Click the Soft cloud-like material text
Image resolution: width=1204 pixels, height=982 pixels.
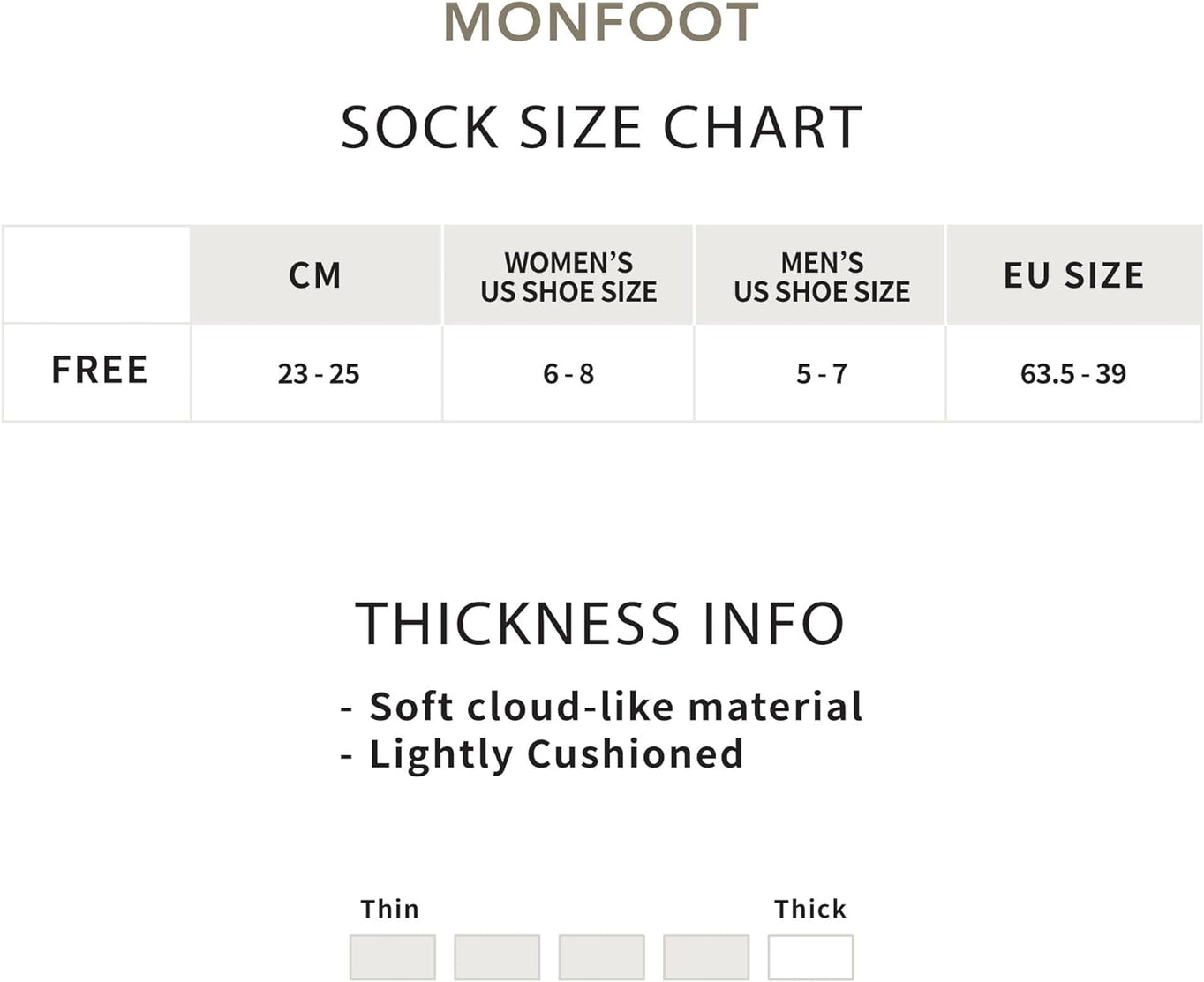(x=615, y=707)
